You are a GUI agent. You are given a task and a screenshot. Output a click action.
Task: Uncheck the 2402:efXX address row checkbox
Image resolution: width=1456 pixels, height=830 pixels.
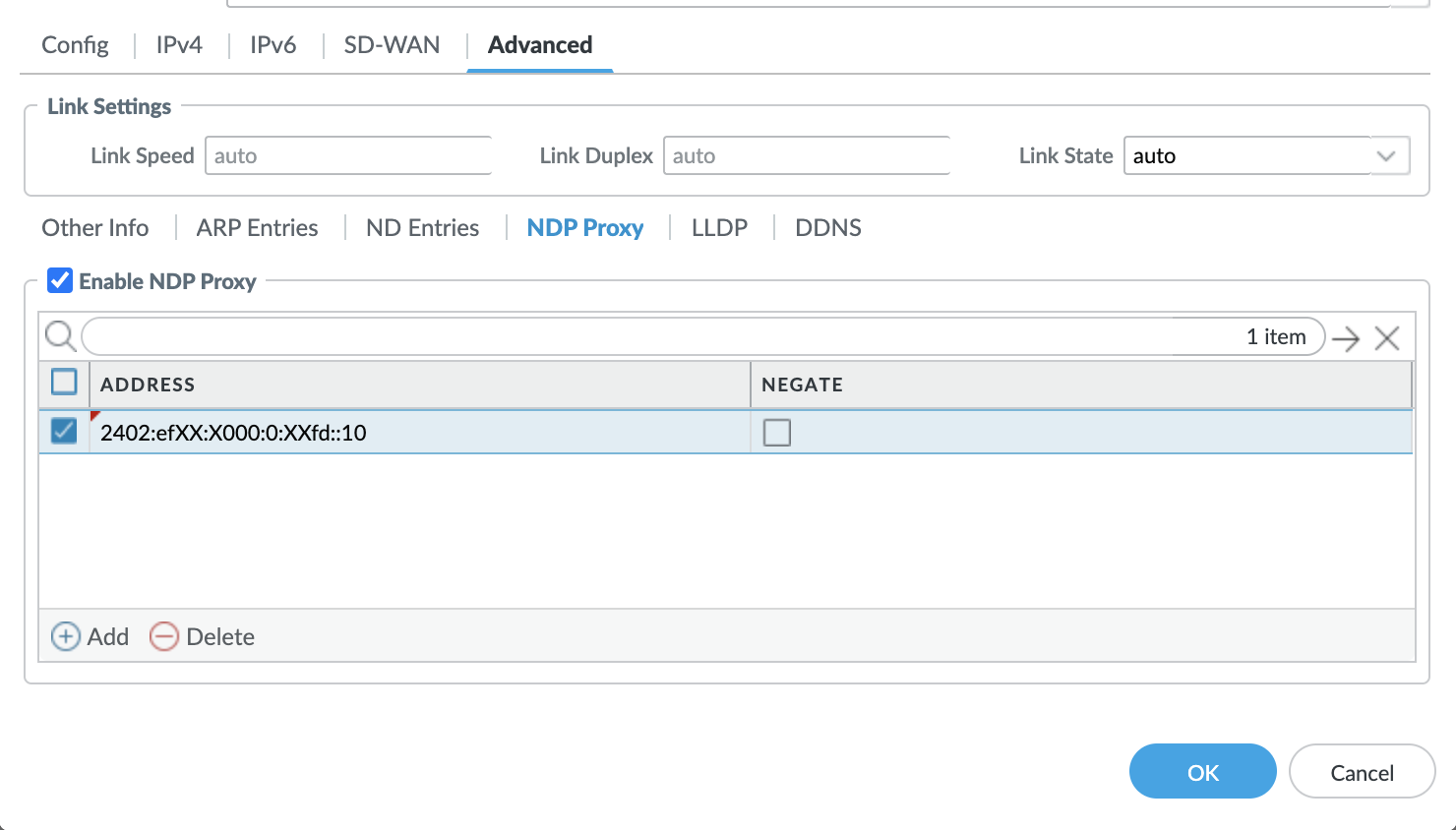[64, 431]
